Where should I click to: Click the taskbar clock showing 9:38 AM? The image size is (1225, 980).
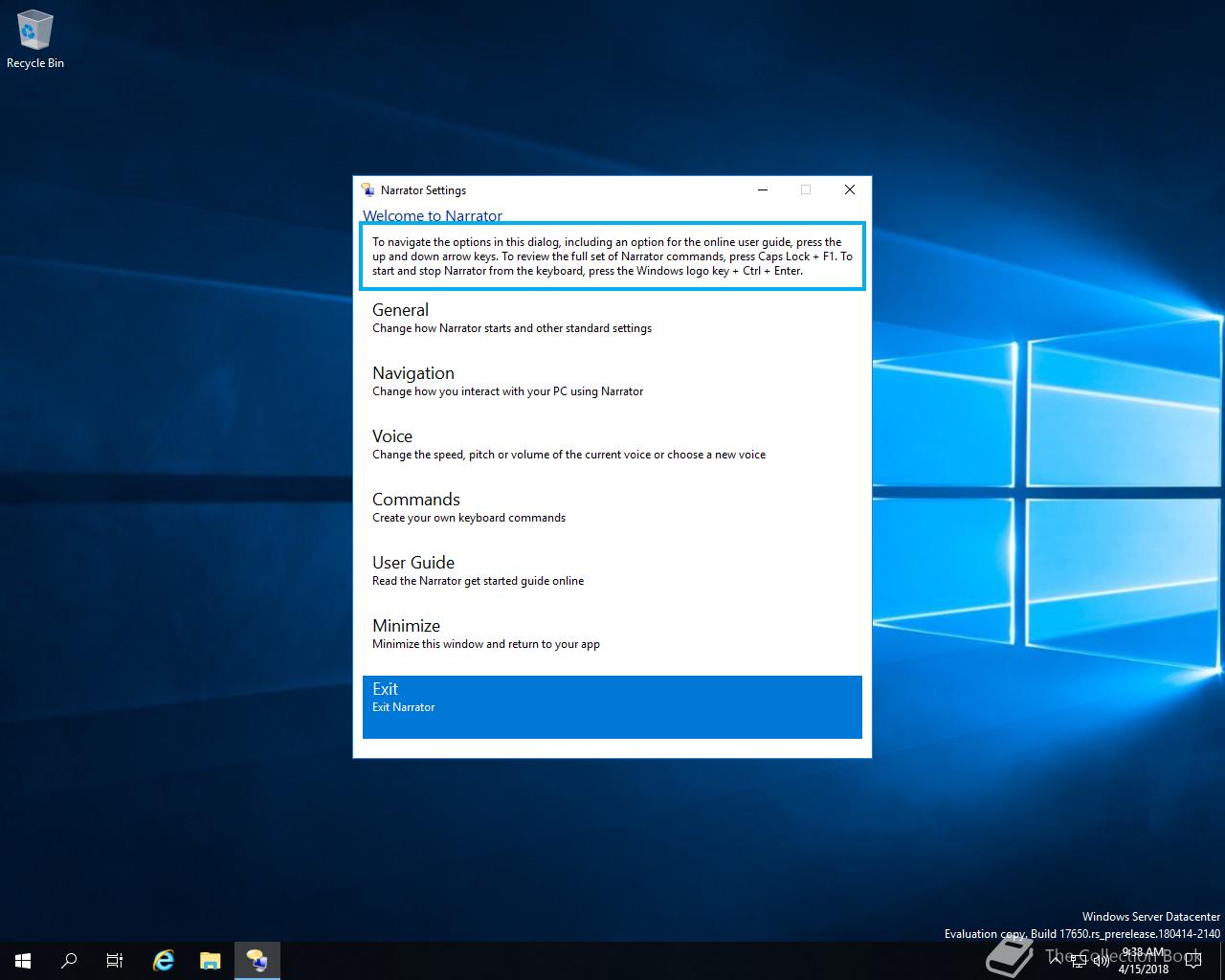(x=1145, y=961)
